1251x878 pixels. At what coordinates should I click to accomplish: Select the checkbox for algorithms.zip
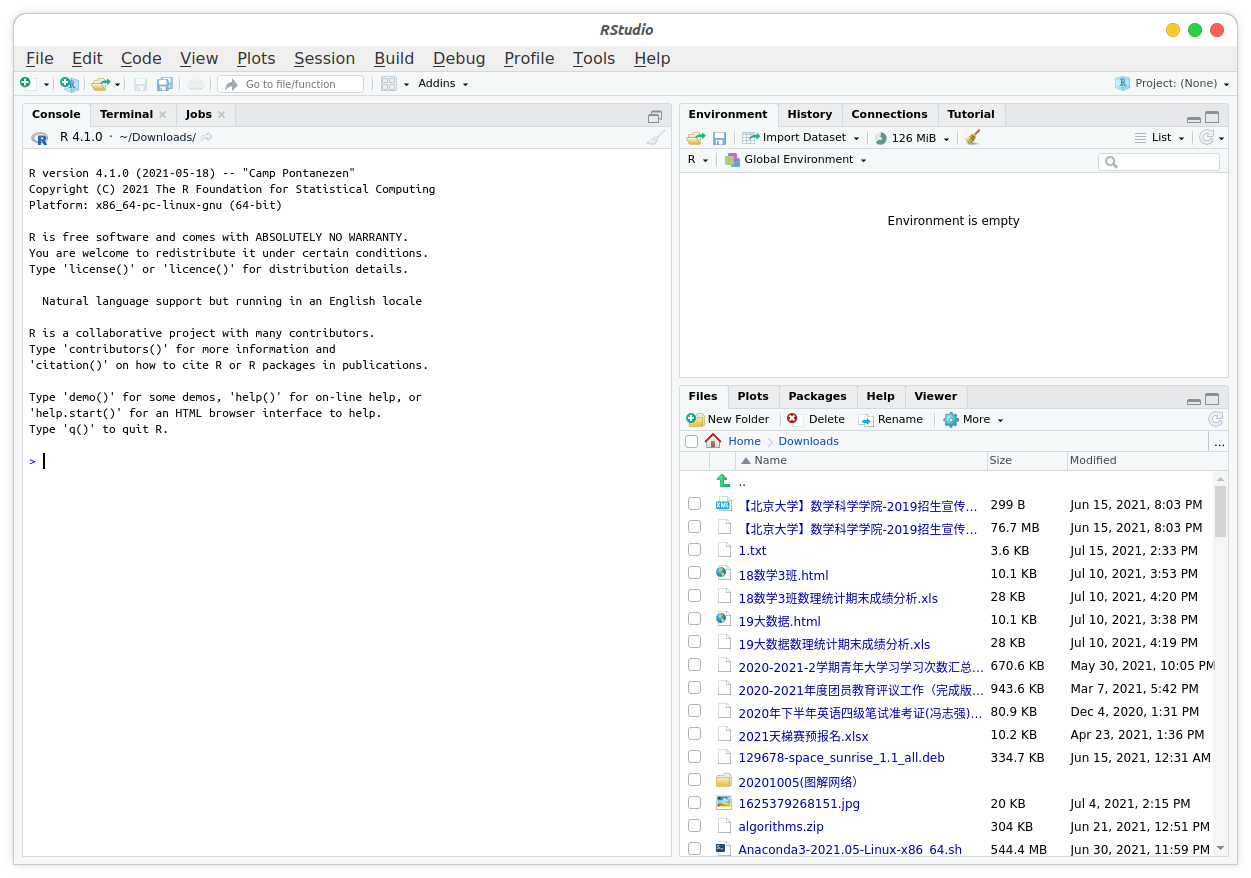pyautogui.click(x=694, y=826)
